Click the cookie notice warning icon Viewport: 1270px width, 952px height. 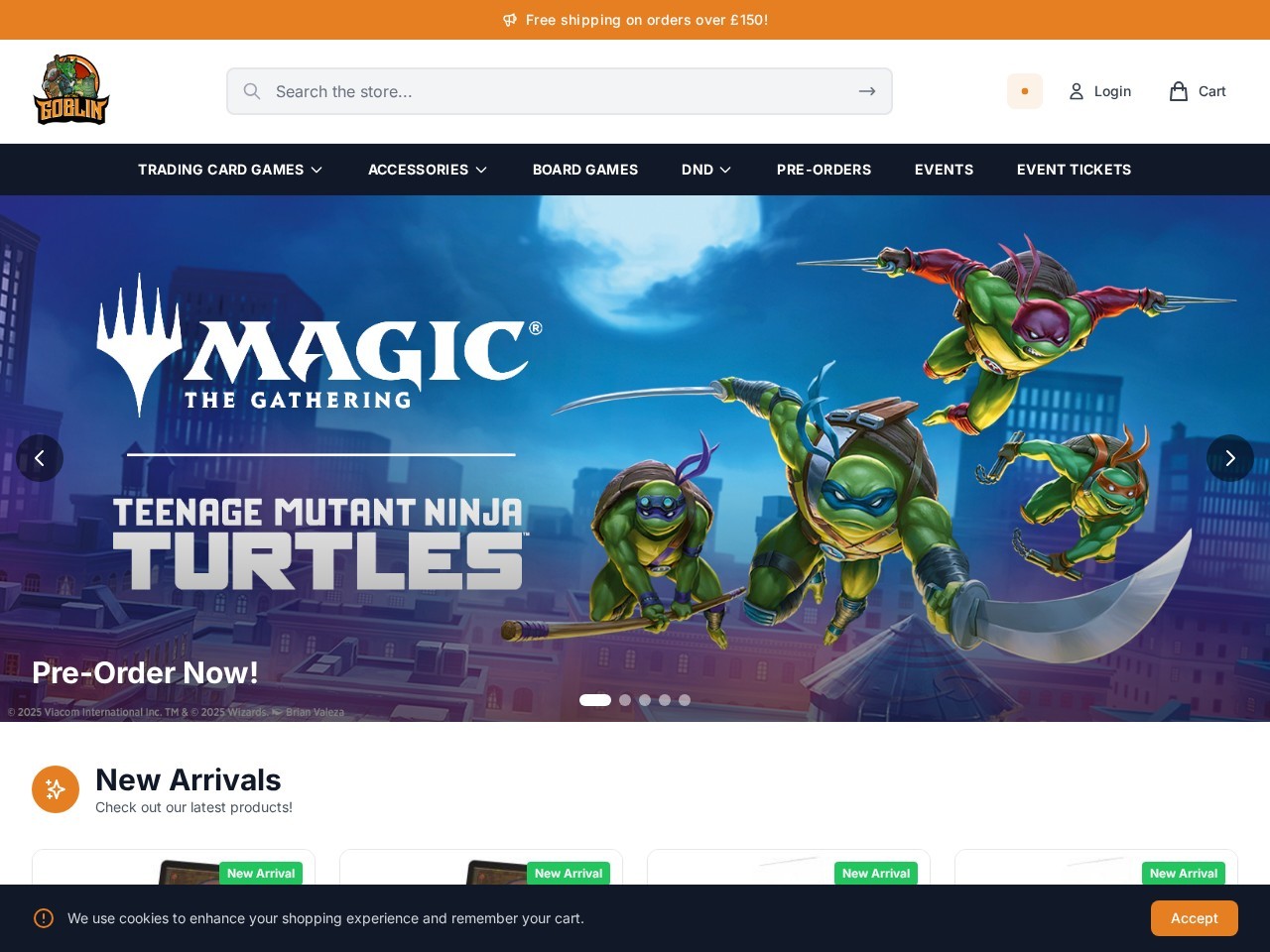(44, 918)
